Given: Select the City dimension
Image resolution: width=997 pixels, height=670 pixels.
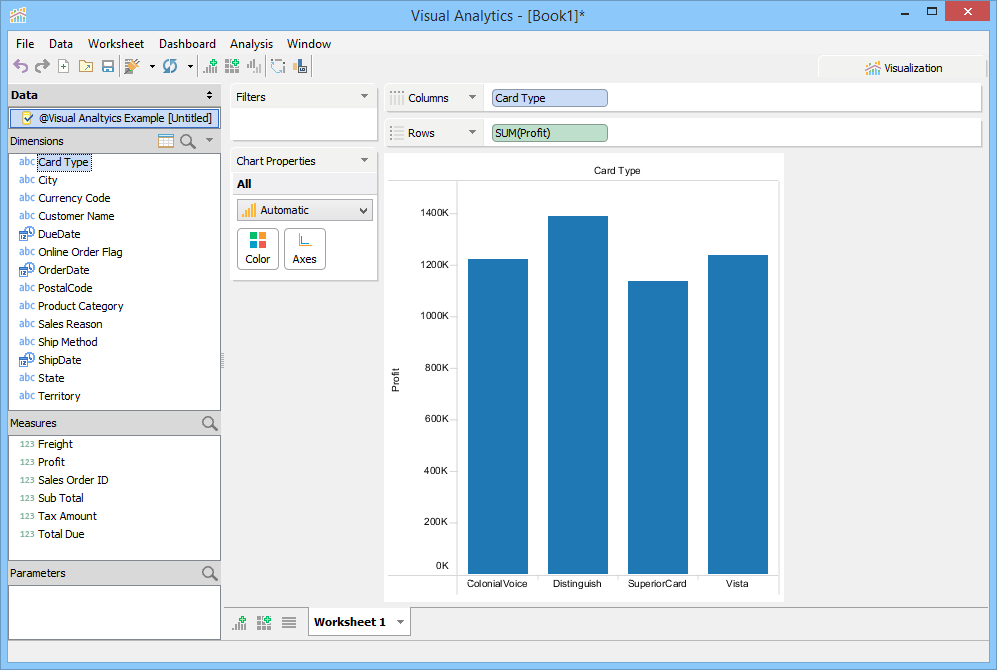Looking at the screenshot, I should pos(48,181).
